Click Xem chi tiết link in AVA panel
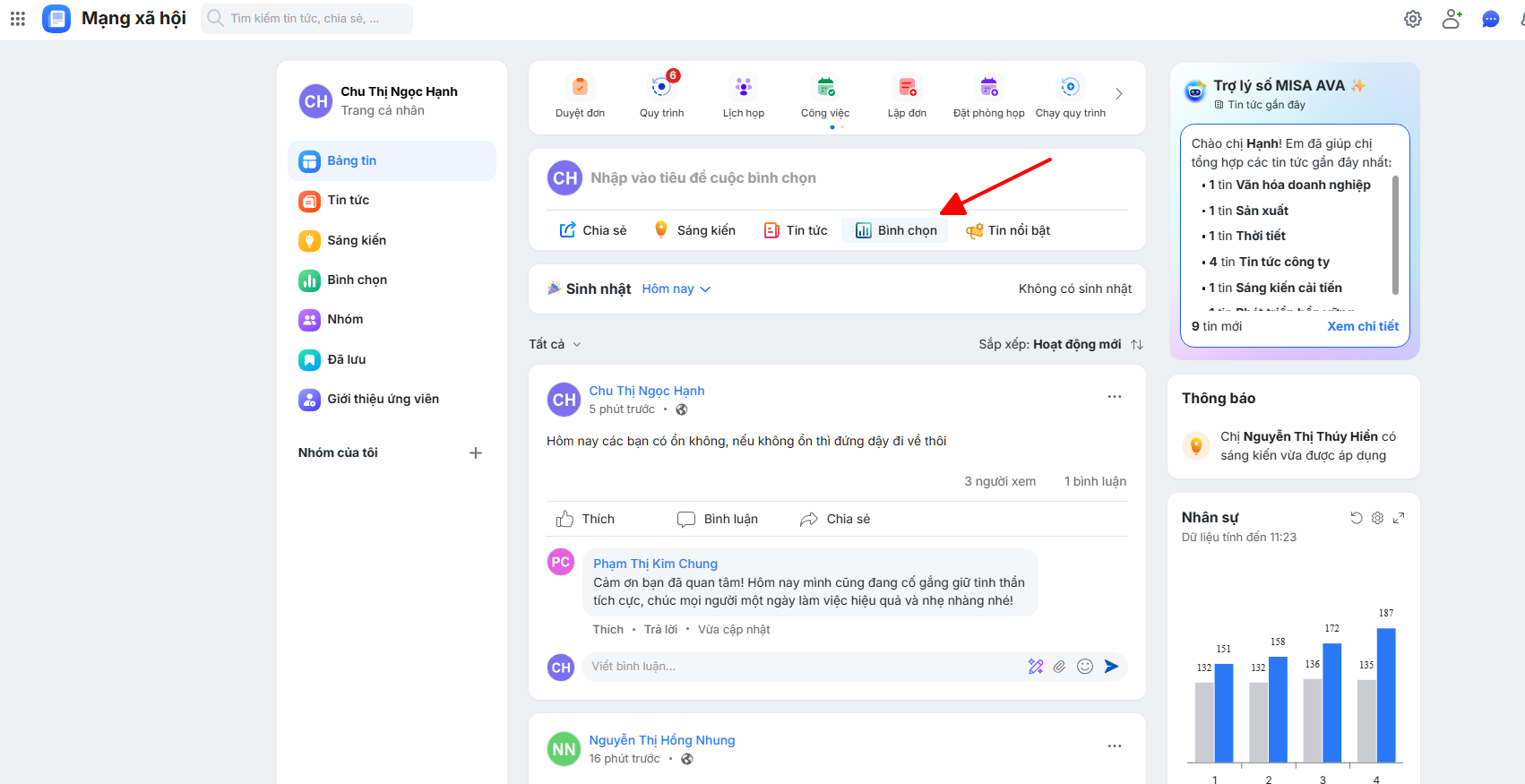 (1362, 326)
